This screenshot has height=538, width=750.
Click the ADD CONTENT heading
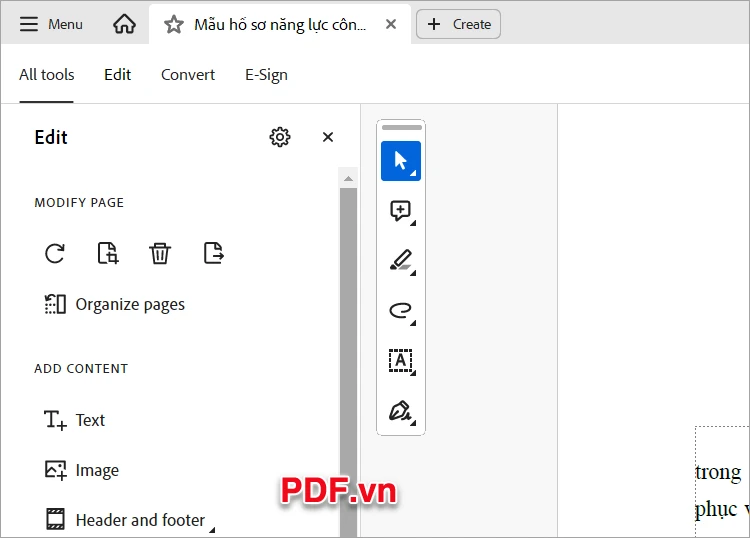coord(81,369)
